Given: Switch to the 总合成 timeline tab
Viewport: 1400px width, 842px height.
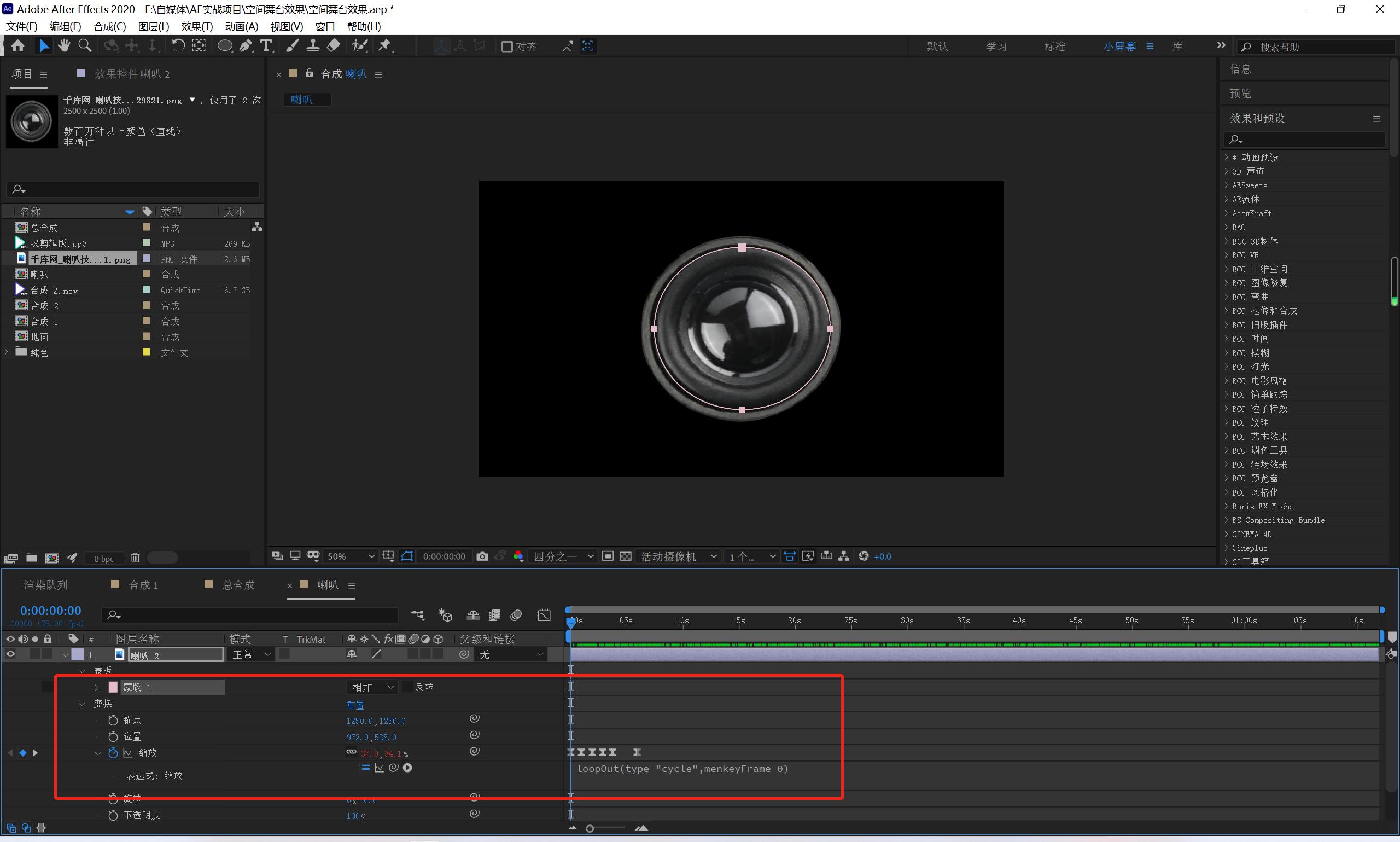Looking at the screenshot, I should tap(238, 585).
